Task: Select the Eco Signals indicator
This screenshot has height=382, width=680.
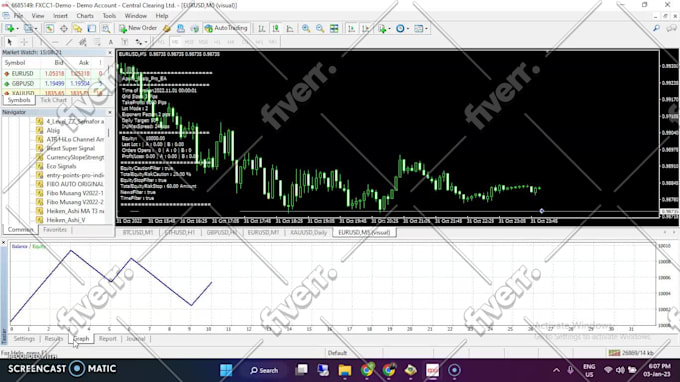Action: click(61, 167)
